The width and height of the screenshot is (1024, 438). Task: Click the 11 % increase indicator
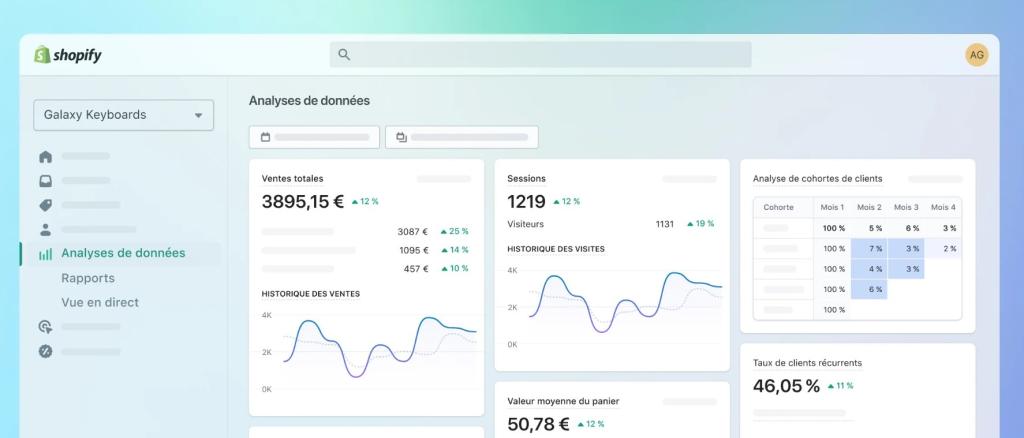pyautogui.click(x=840, y=386)
